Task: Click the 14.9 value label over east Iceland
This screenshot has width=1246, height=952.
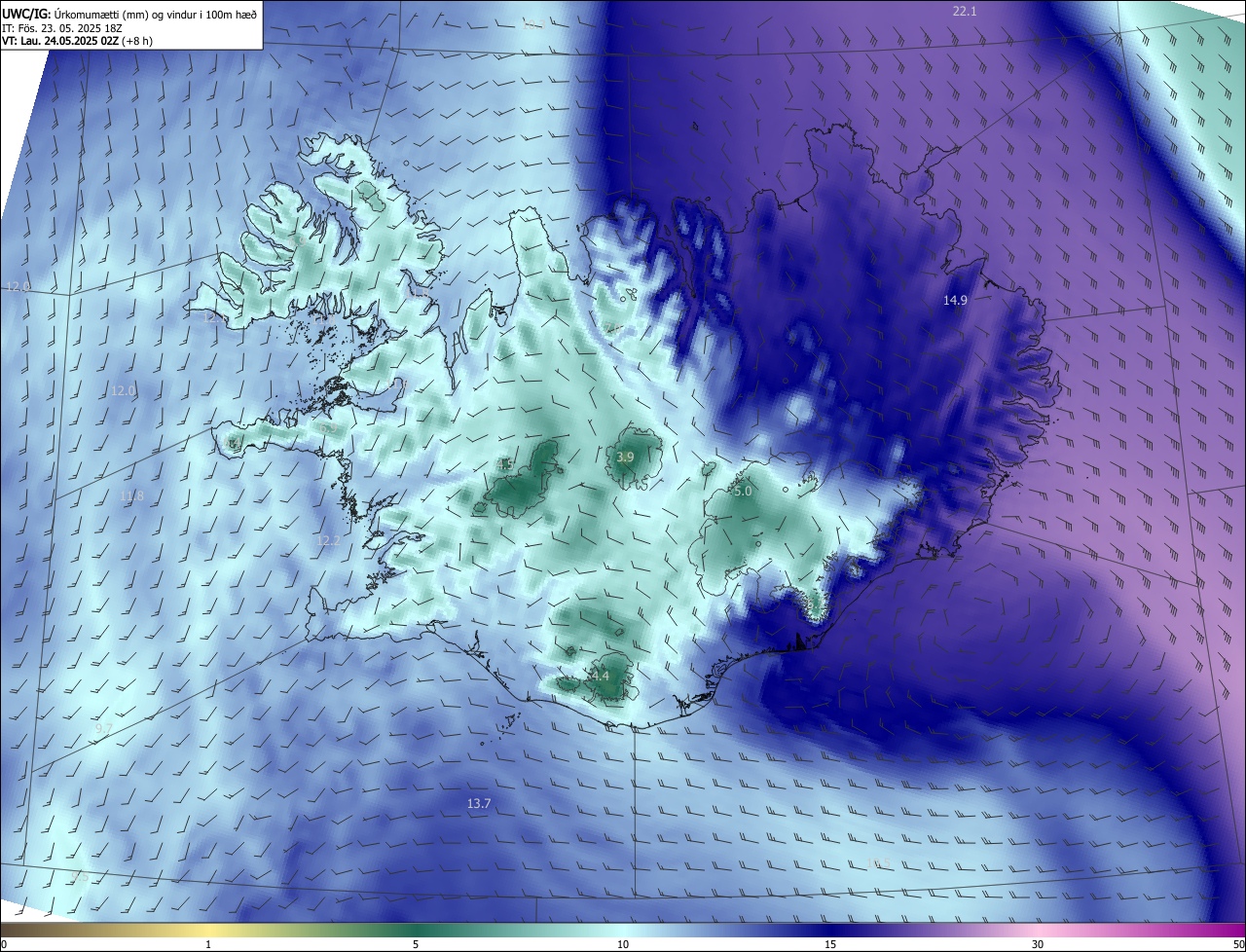Action: click(x=955, y=301)
